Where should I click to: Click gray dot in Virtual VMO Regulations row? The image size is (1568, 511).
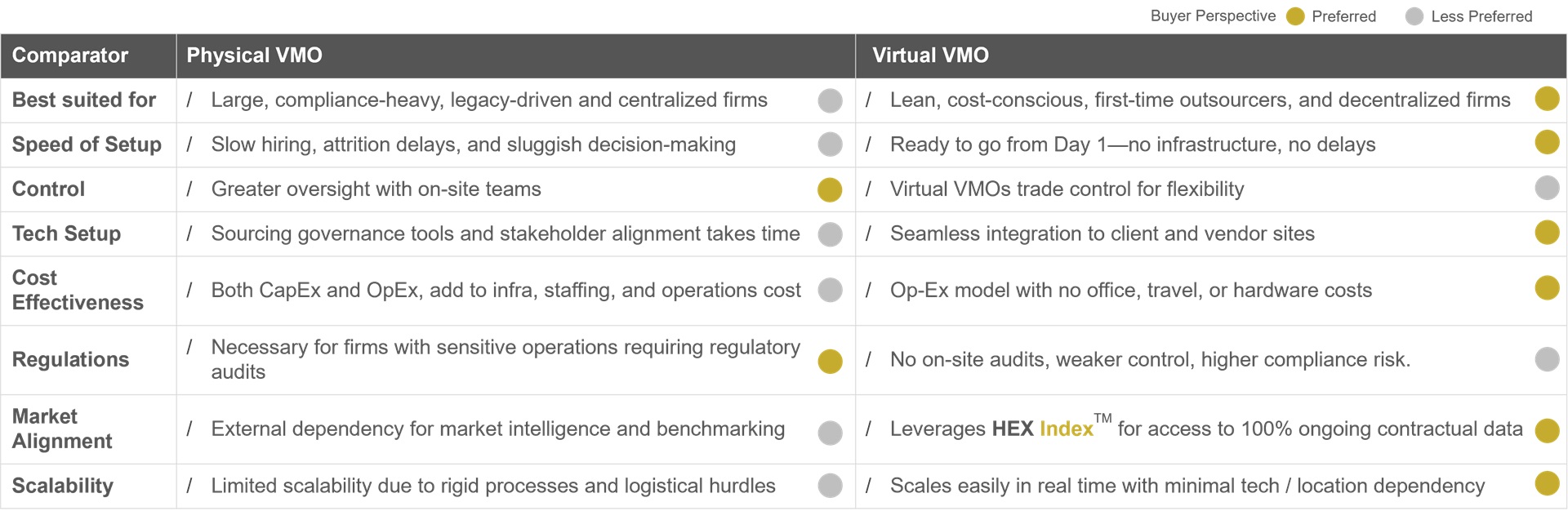click(x=1547, y=359)
